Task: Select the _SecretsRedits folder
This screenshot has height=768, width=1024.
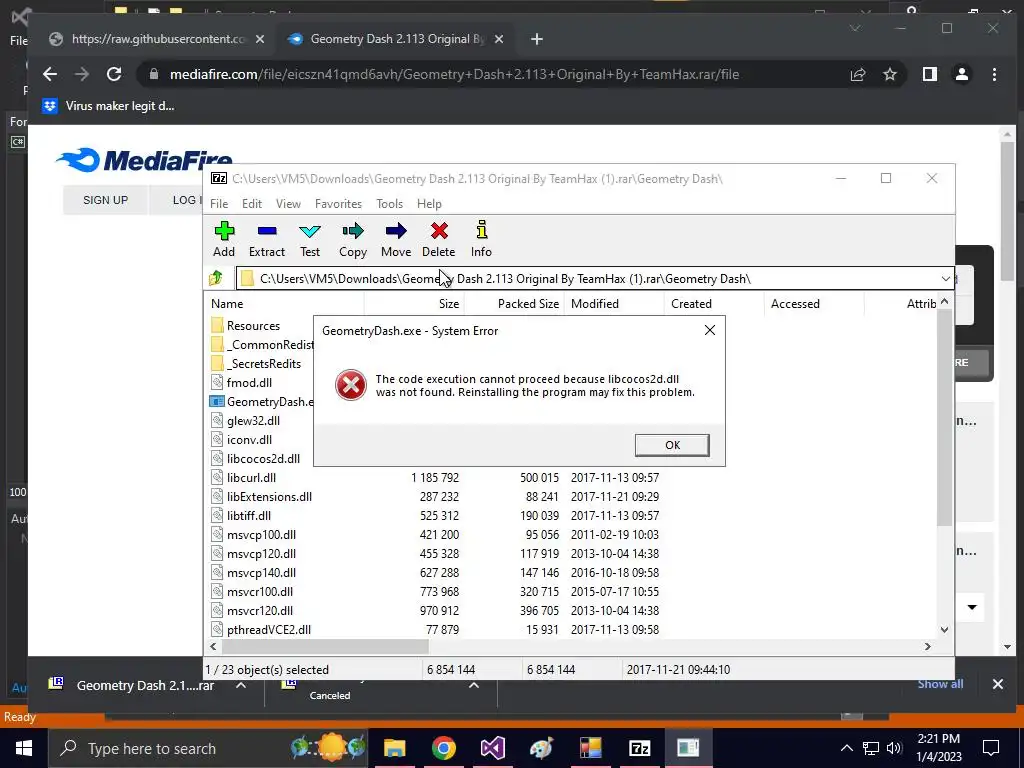Action: pos(256,363)
